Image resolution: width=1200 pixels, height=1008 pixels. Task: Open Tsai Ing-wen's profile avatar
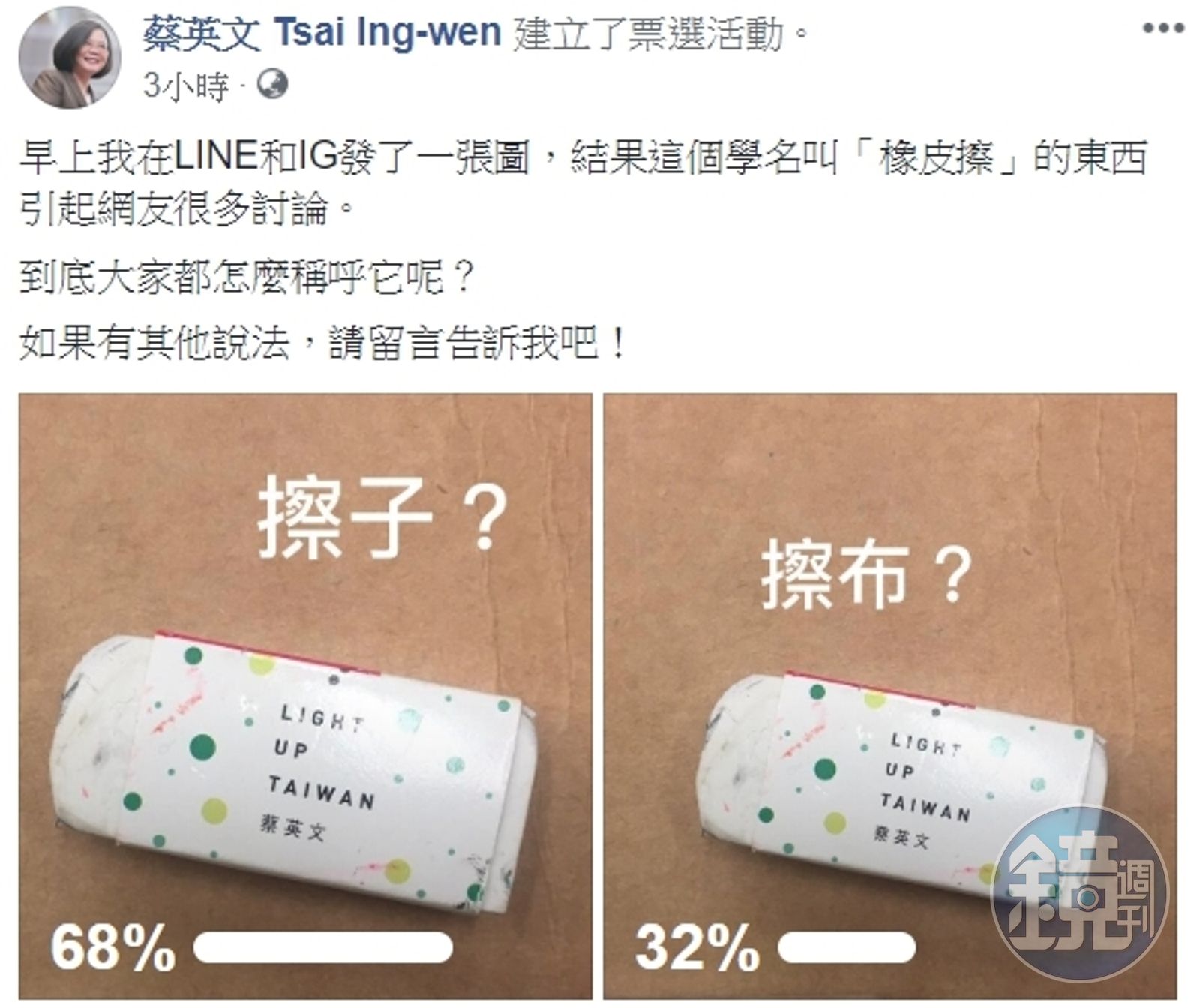[69, 58]
